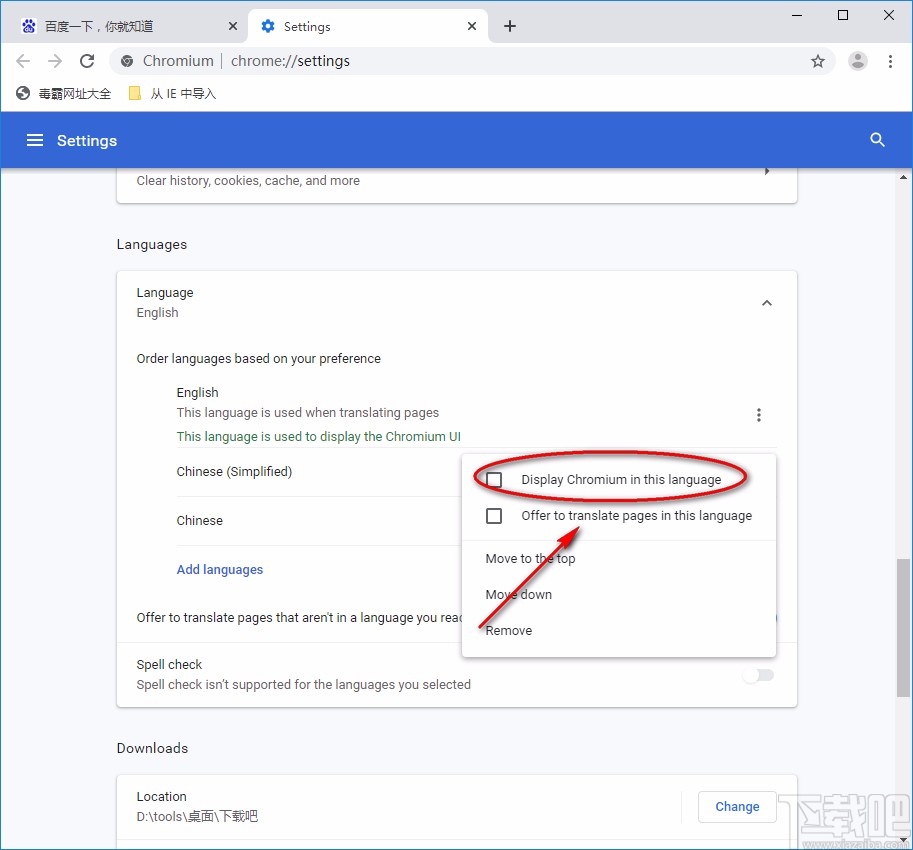Image resolution: width=913 pixels, height=850 pixels.
Task: Click the Chinese (Simplified) language row
Action: pyautogui.click(x=318, y=472)
